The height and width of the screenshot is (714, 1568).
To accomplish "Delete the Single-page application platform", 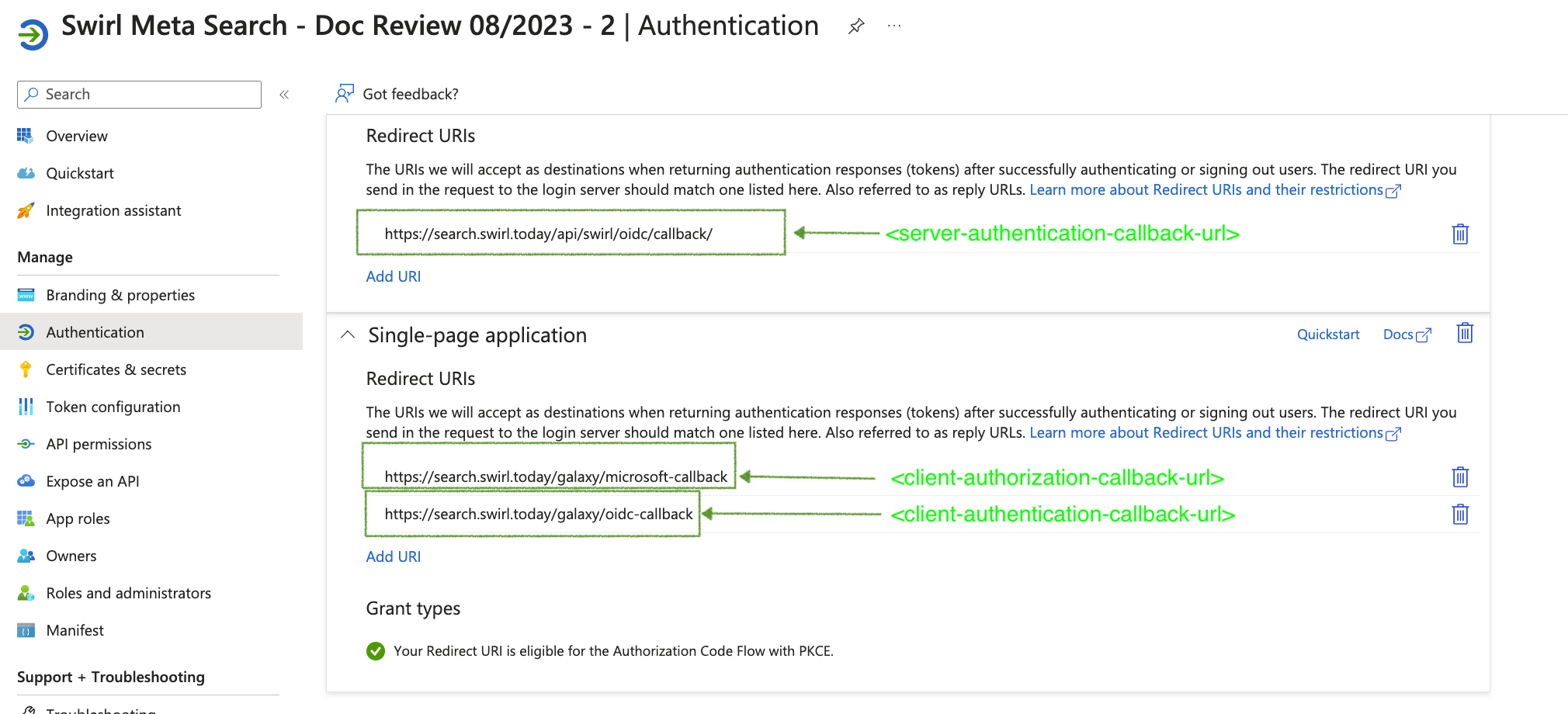I will tap(1465, 333).
